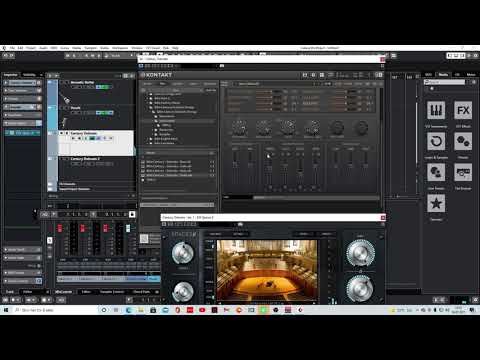Switch to the Inspector tab
Screen dimensions: 480x360
[11, 75]
